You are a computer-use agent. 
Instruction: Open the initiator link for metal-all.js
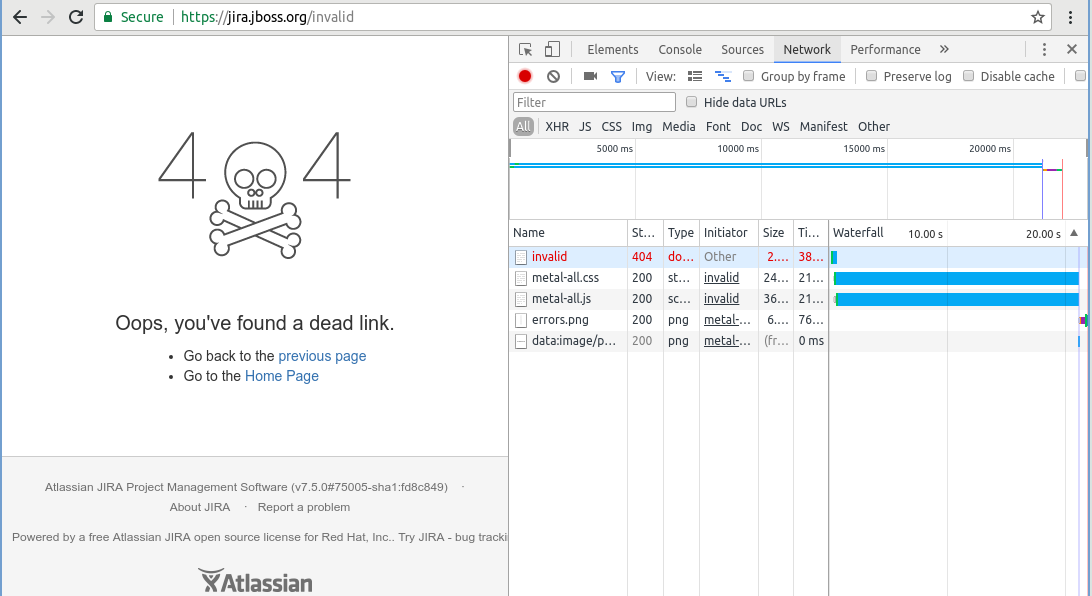coord(721,299)
